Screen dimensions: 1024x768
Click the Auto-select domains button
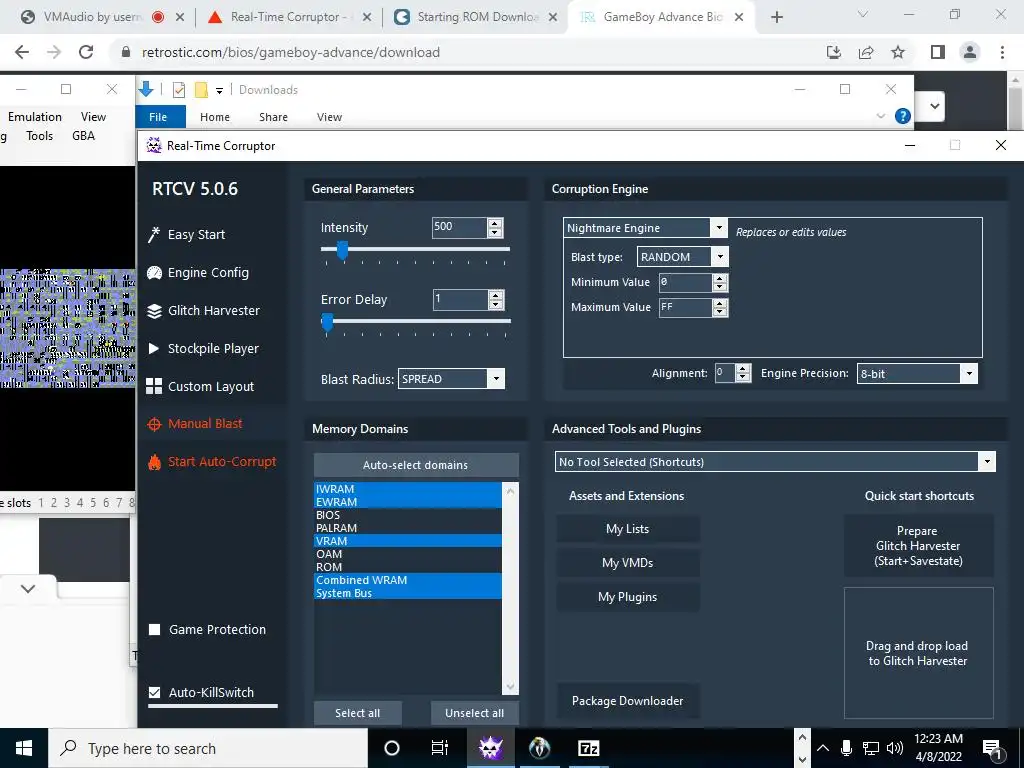point(416,465)
